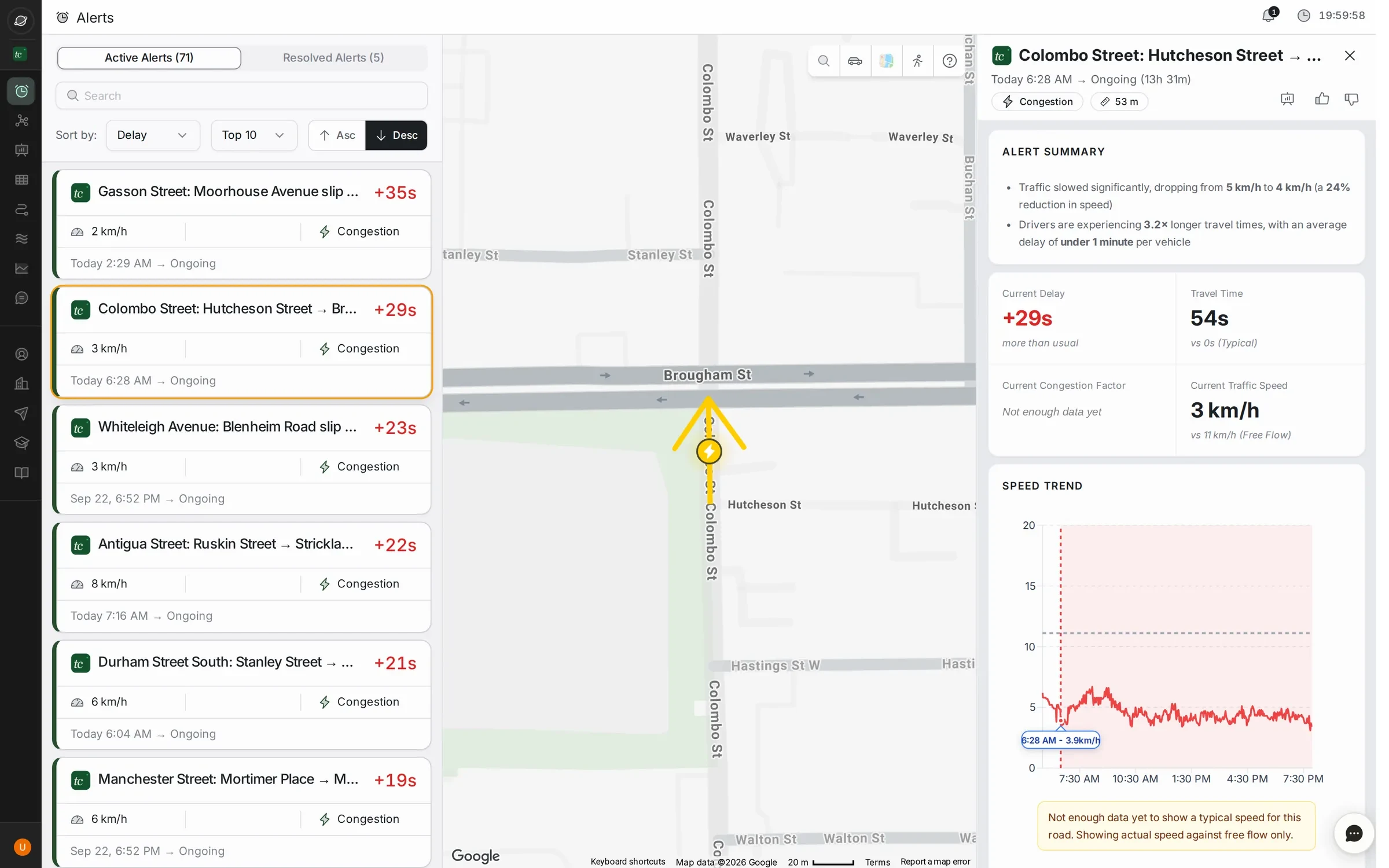Click the Alerts page title
The height and width of the screenshot is (868, 1389).
click(x=95, y=18)
